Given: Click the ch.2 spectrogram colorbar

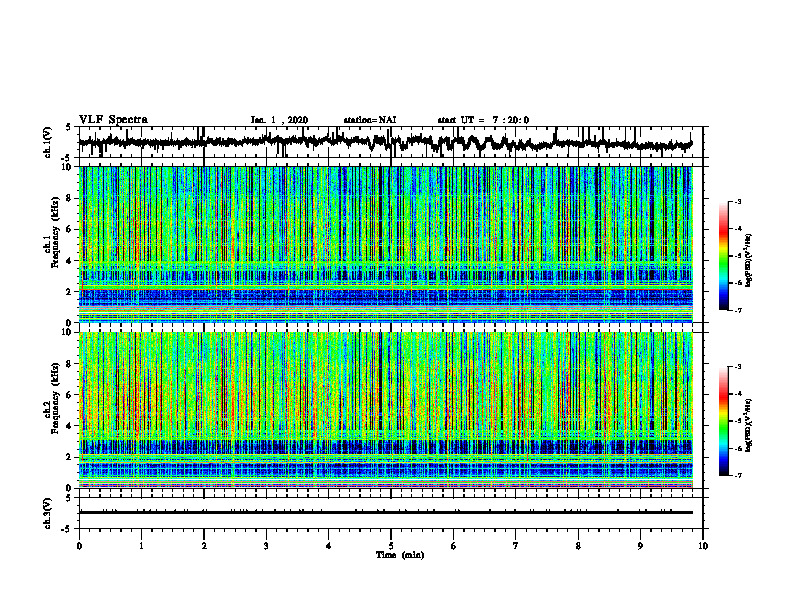Looking at the screenshot, I should coord(724,421).
